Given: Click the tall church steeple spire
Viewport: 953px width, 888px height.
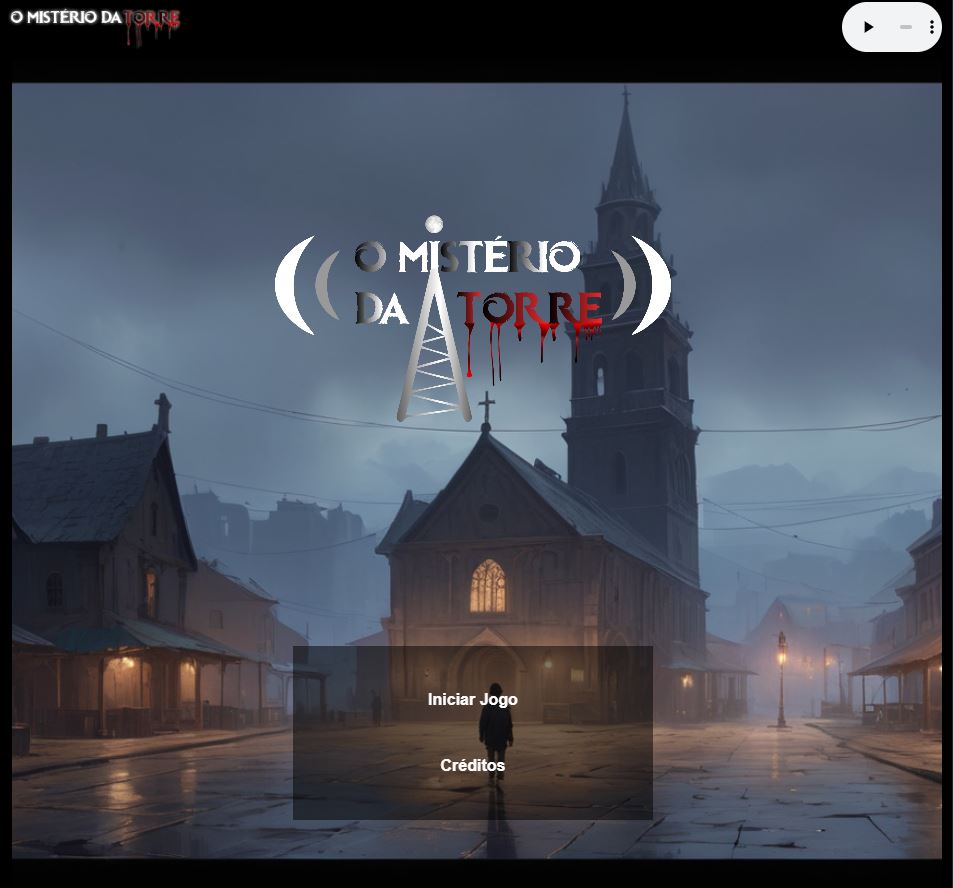Looking at the screenshot, I should 626,152.
